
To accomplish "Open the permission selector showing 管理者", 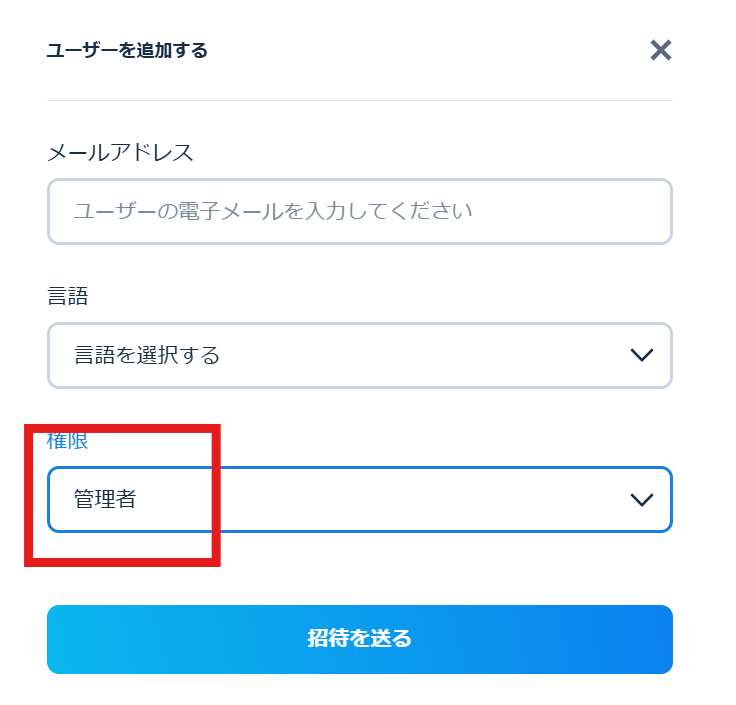I will pos(359,499).
